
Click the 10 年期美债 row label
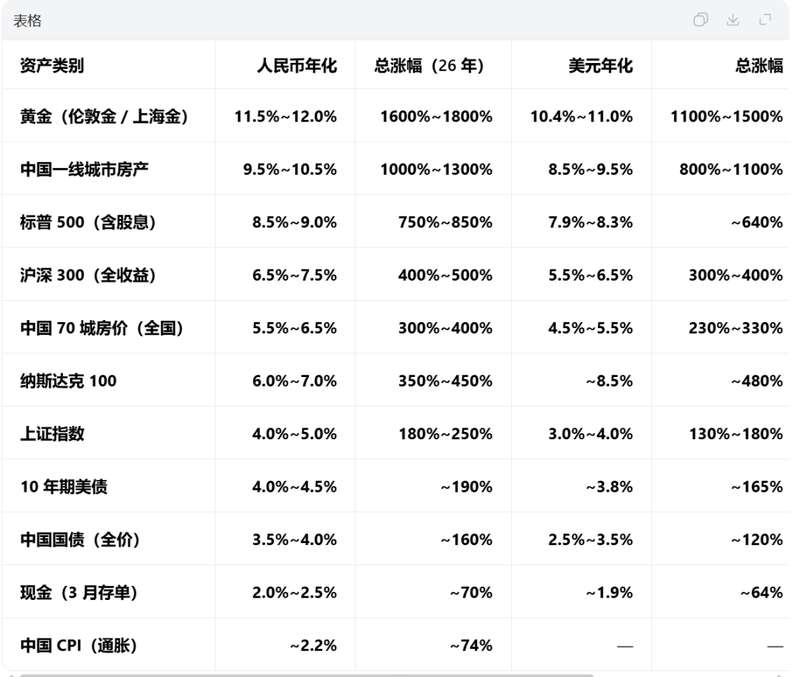pyautogui.click(x=60, y=487)
